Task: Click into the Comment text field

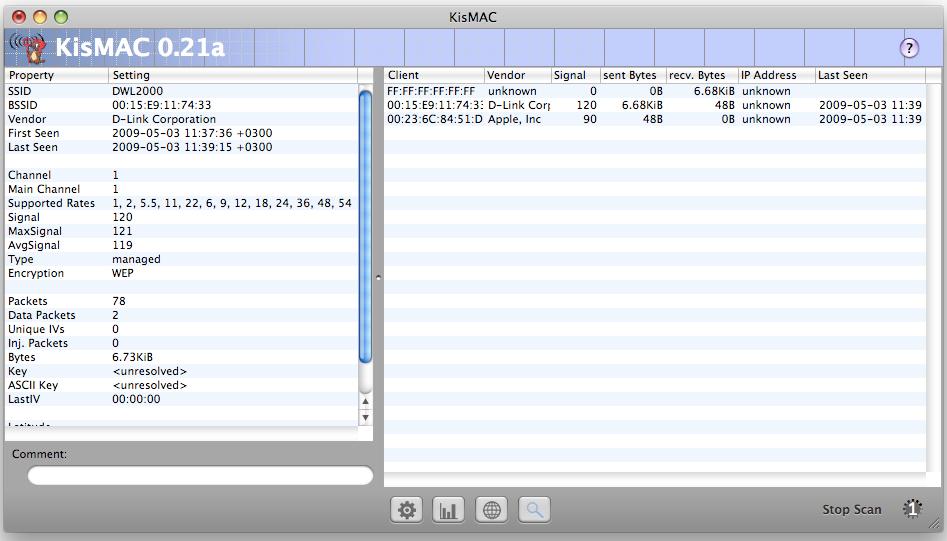Action: (x=200, y=475)
